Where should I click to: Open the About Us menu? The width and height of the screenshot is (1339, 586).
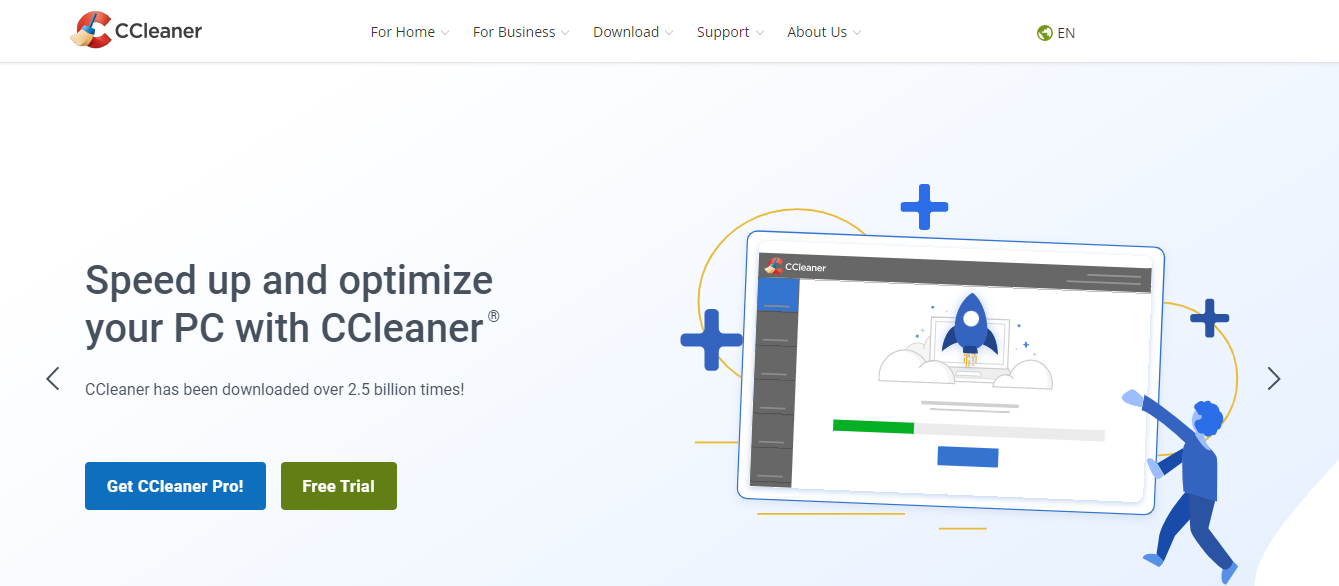pos(817,31)
